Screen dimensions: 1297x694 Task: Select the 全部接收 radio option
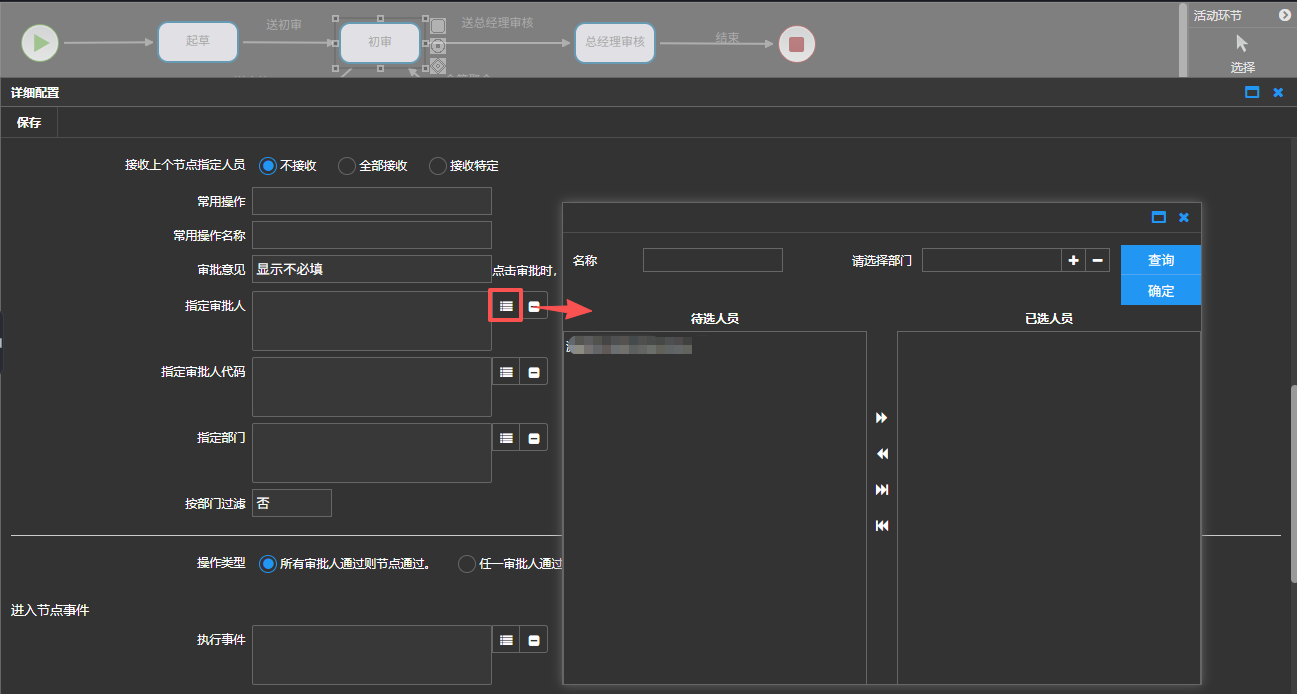click(347, 166)
